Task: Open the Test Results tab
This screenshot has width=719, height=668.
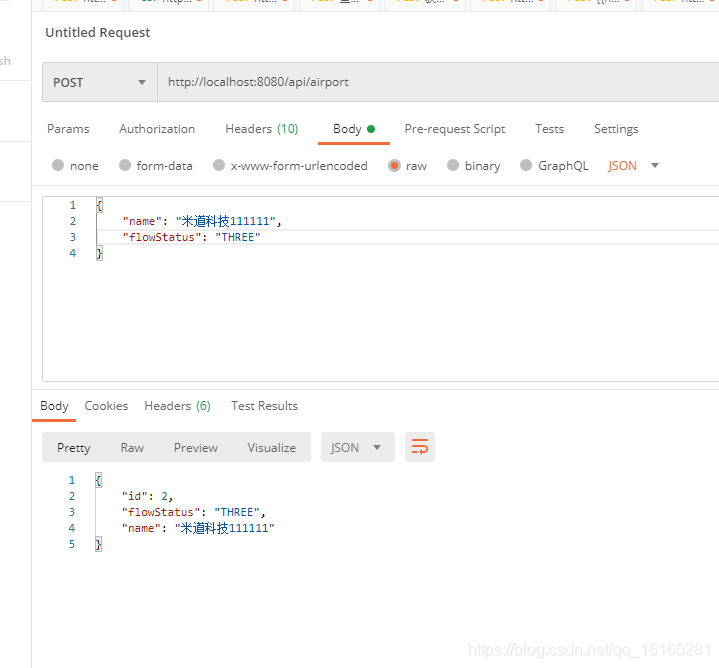Action: click(265, 406)
